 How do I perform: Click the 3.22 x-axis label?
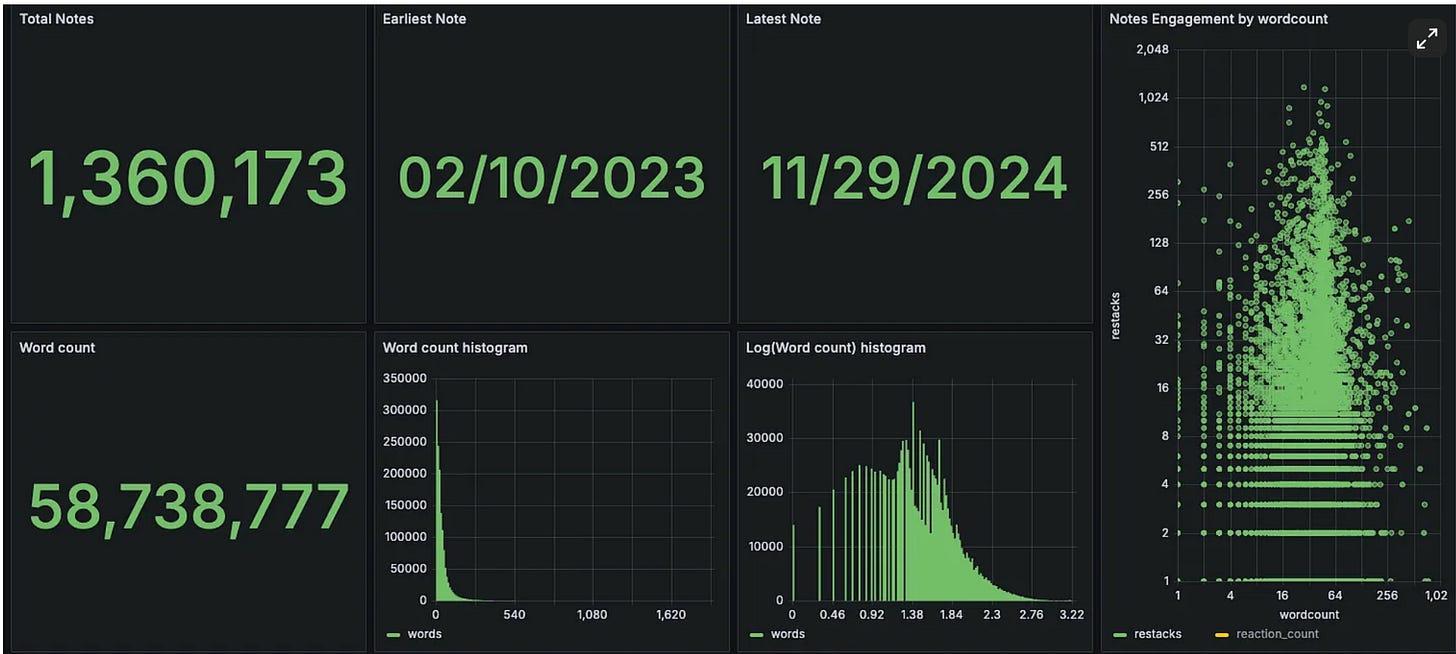click(x=1071, y=614)
